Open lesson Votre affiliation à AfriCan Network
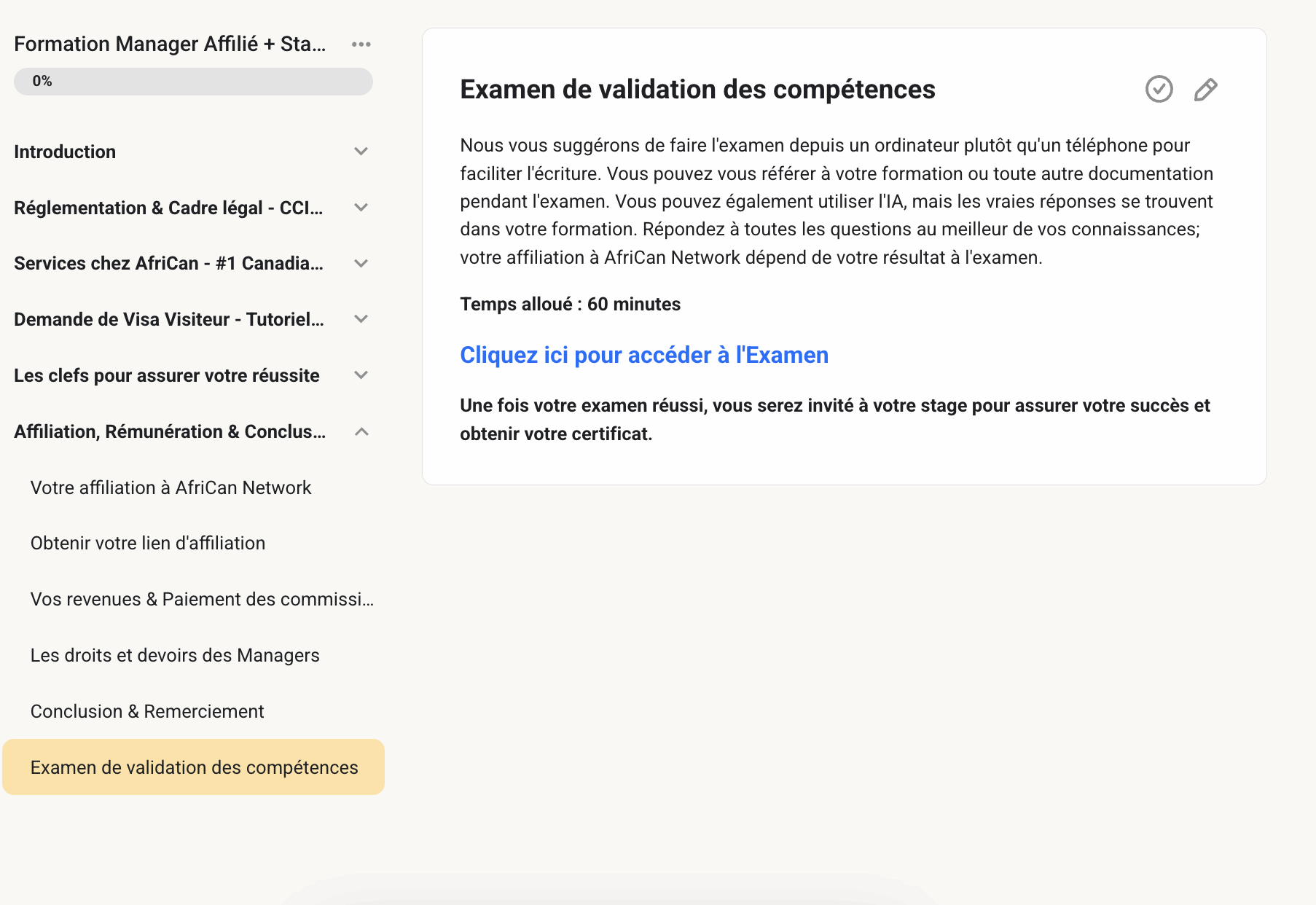This screenshot has height=905, width=1316. [x=171, y=487]
